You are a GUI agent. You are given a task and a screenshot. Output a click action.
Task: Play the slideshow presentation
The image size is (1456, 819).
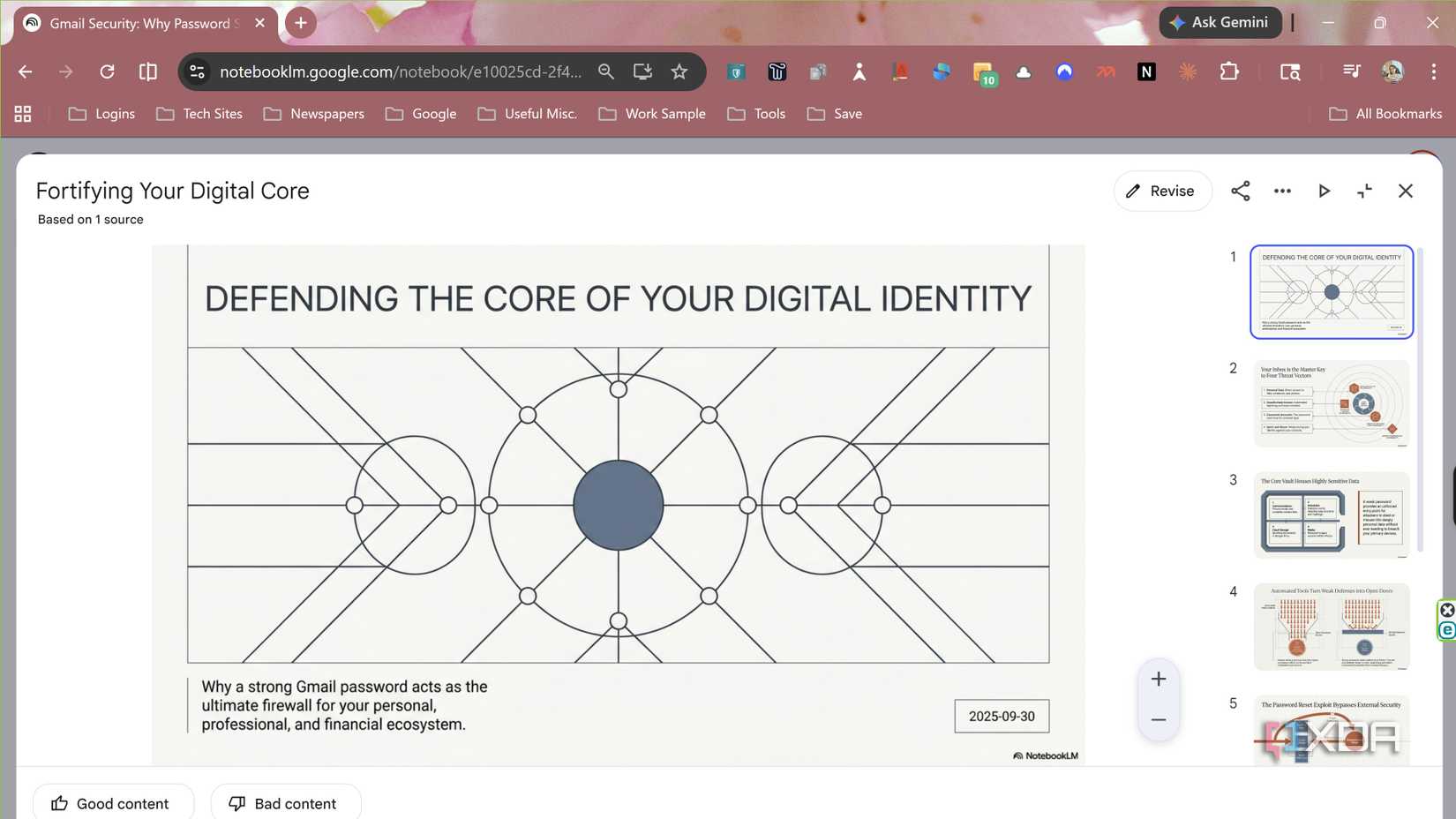pyautogui.click(x=1324, y=191)
